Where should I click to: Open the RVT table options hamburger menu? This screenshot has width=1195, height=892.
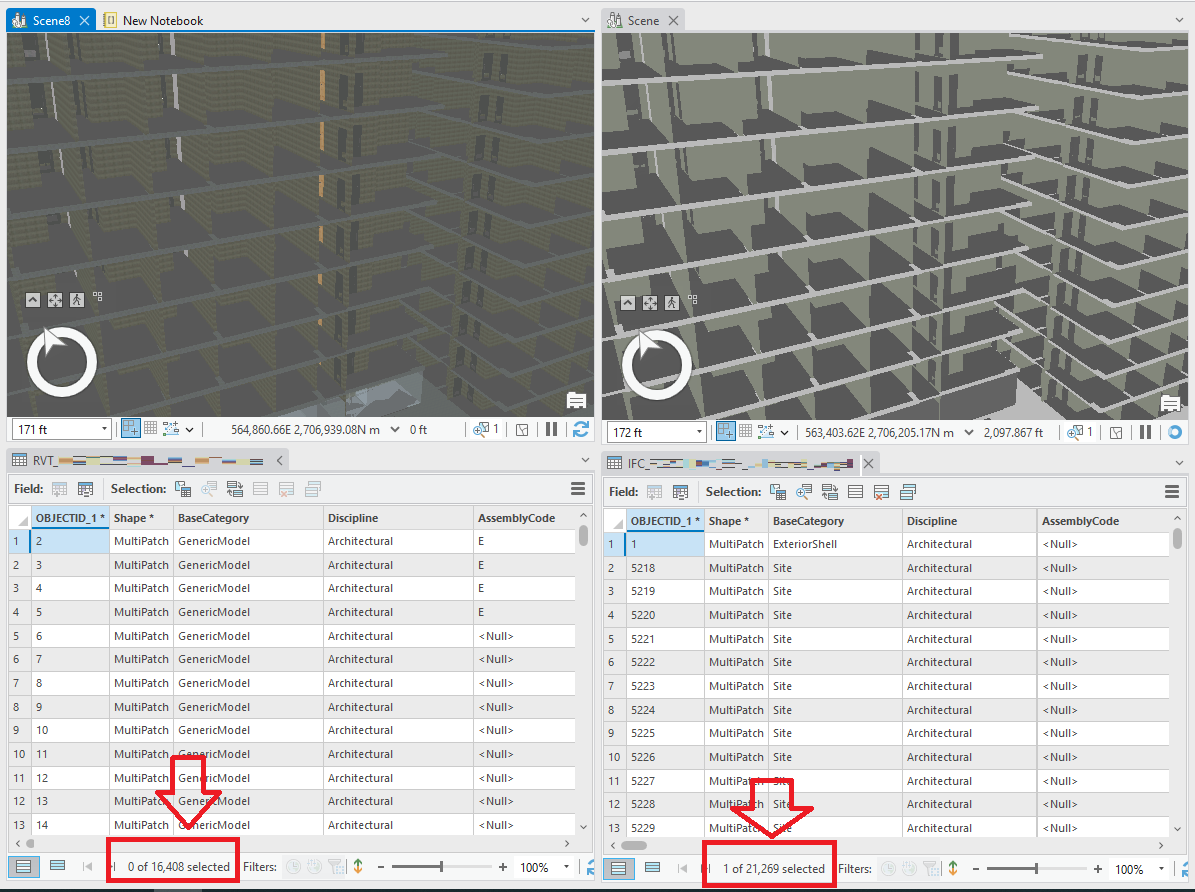point(578,489)
